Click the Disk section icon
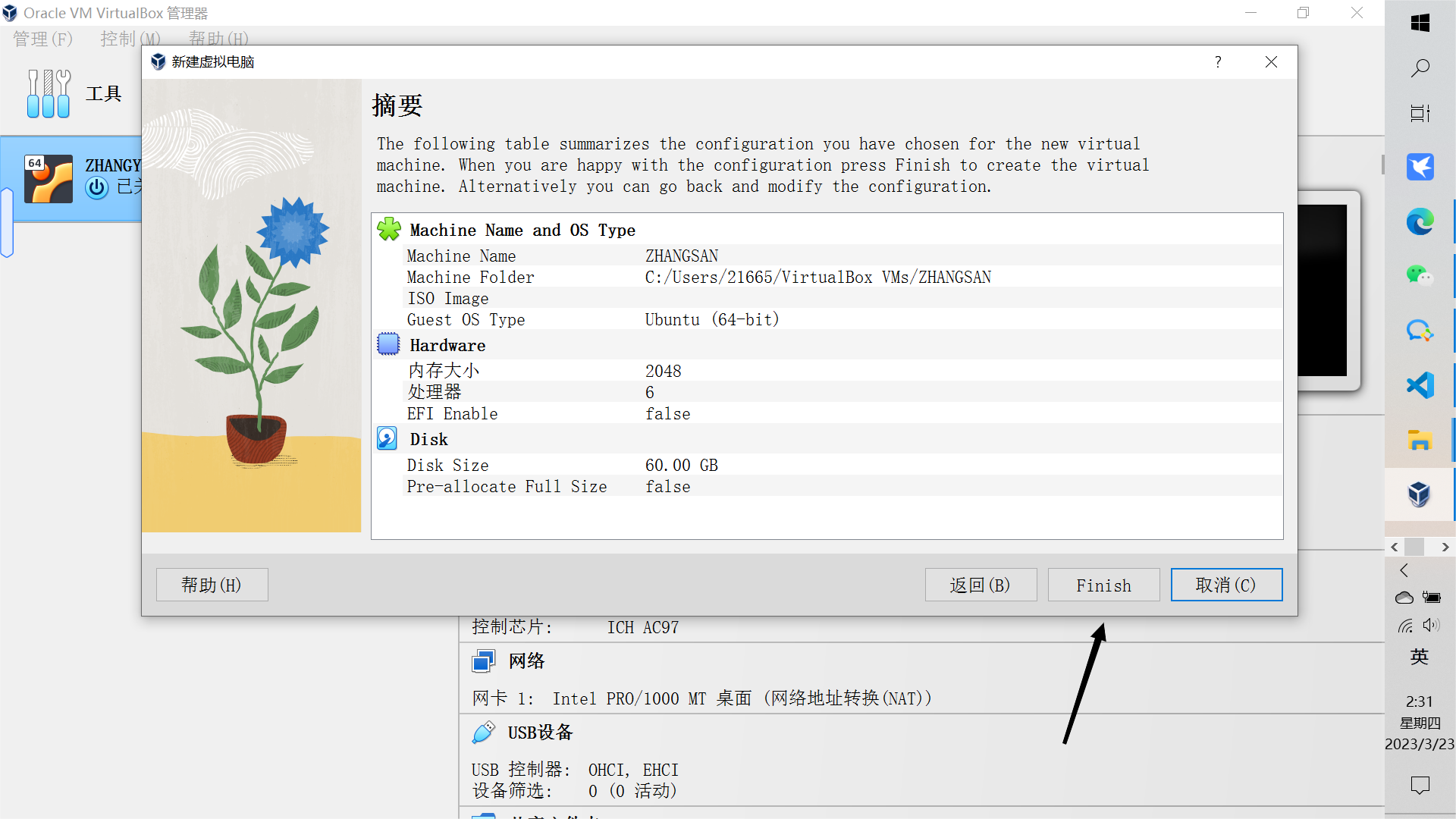Image resolution: width=1456 pixels, height=819 pixels. coord(387,438)
